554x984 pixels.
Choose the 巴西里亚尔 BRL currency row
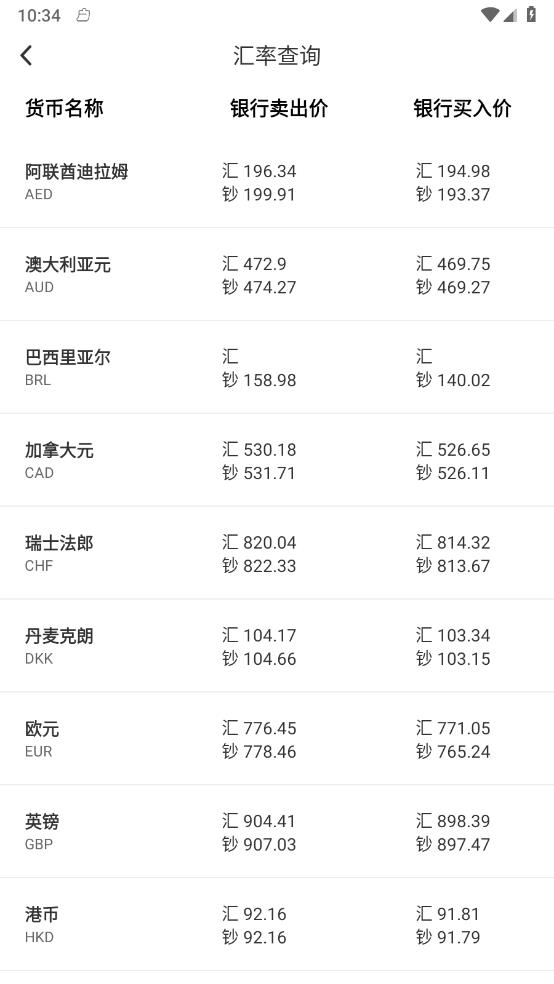277,368
